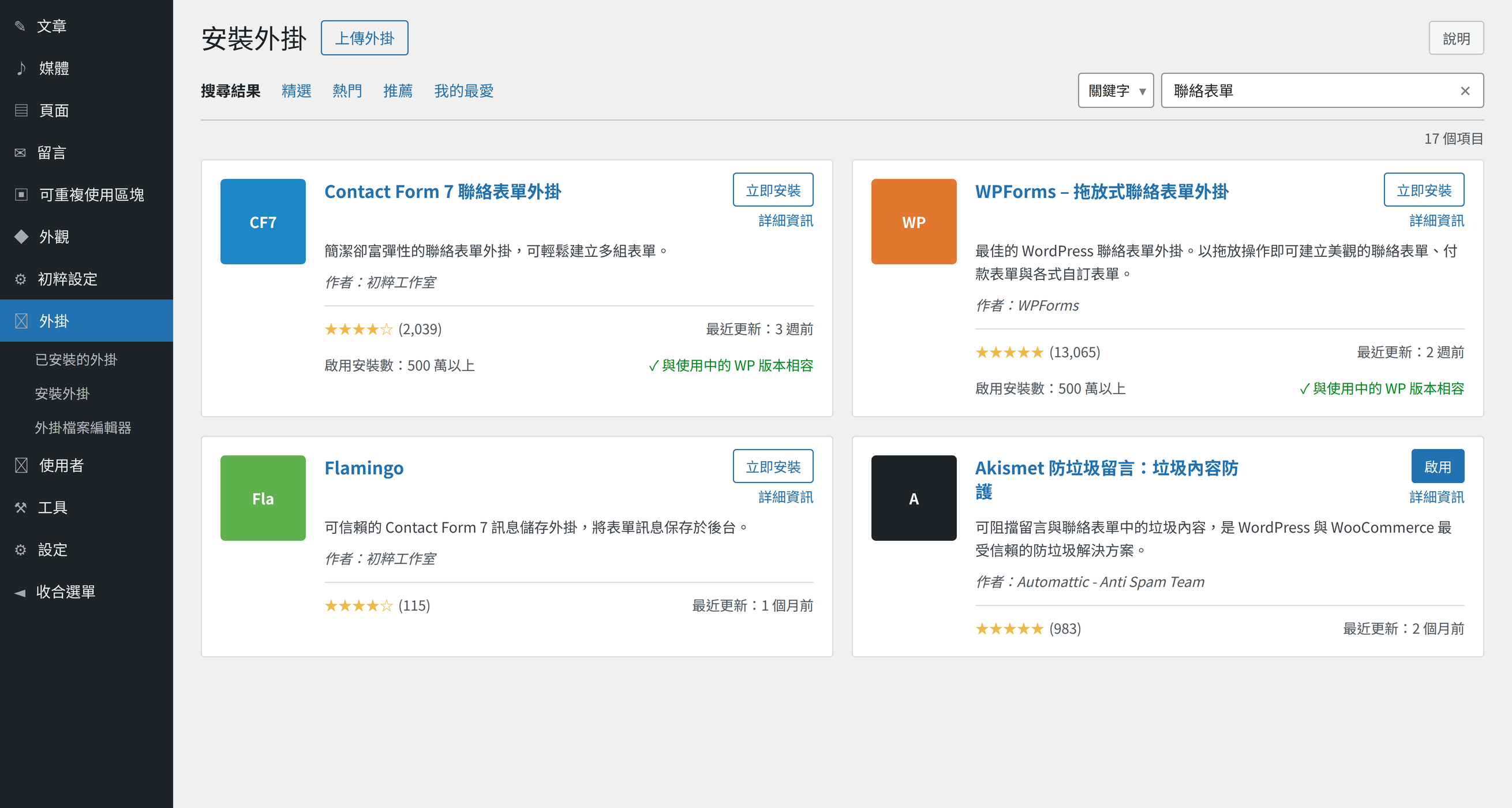Click the gear icon beside 設定
This screenshot has width=1512, height=808.
[x=21, y=549]
